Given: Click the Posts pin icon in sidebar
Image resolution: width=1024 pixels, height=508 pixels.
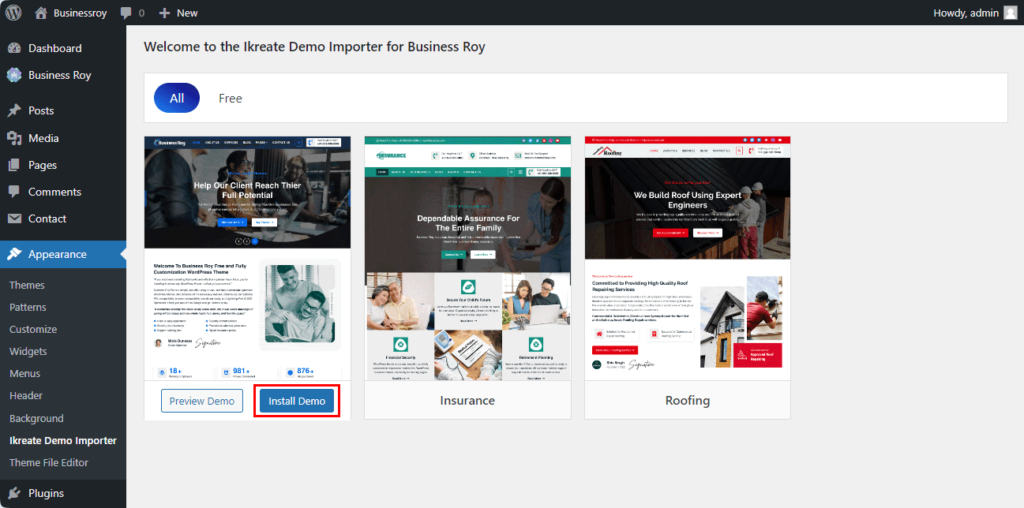Looking at the screenshot, I should (14, 111).
